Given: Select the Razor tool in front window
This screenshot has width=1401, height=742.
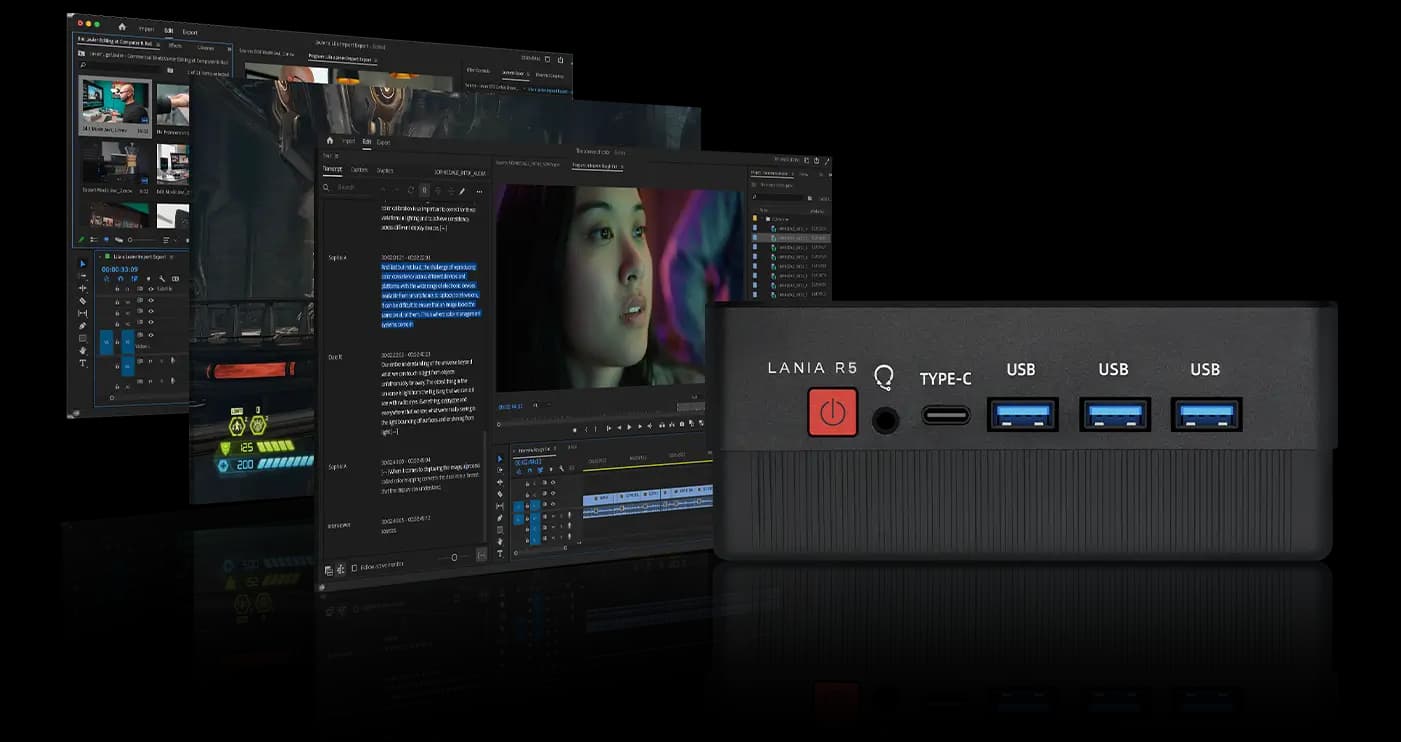Looking at the screenshot, I should pyautogui.click(x=501, y=494).
